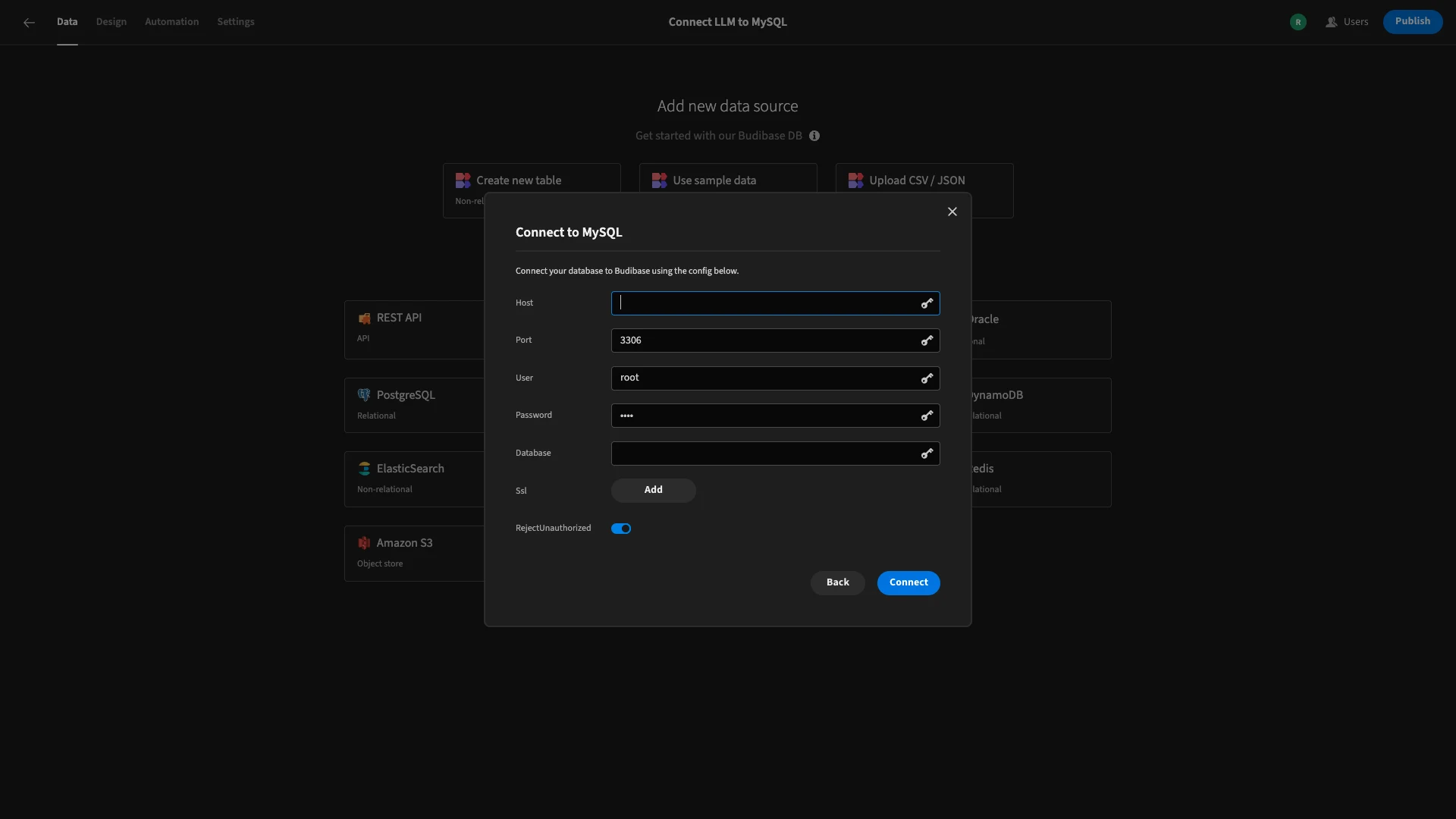Switch to the Design tab
Viewport: 1456px width, 819px height.
(111, 22)
